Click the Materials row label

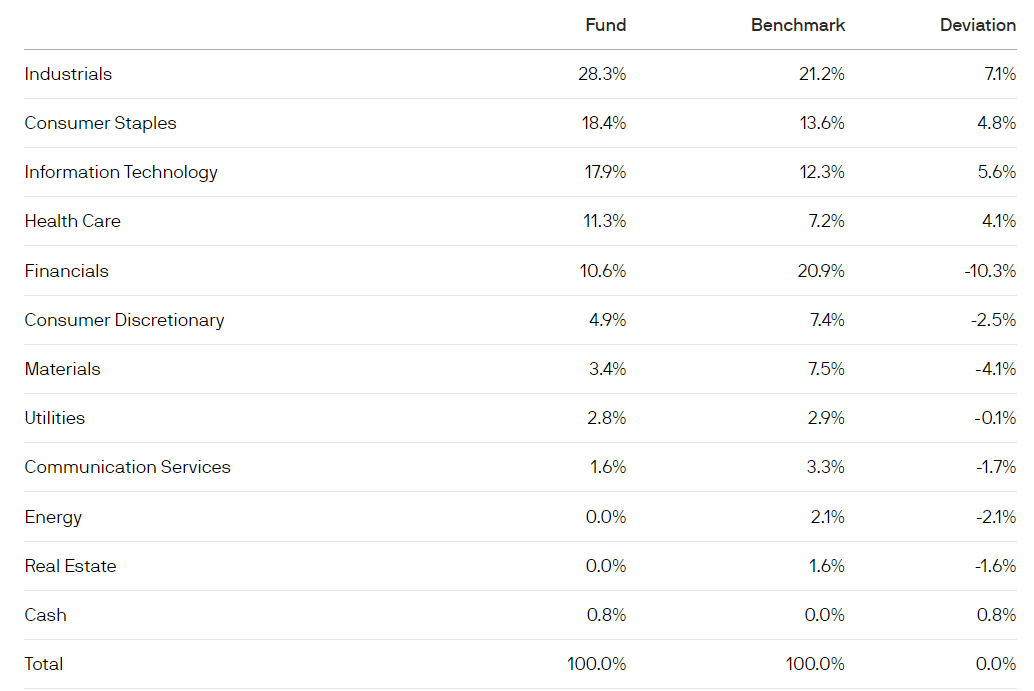(x=62, y=369)
